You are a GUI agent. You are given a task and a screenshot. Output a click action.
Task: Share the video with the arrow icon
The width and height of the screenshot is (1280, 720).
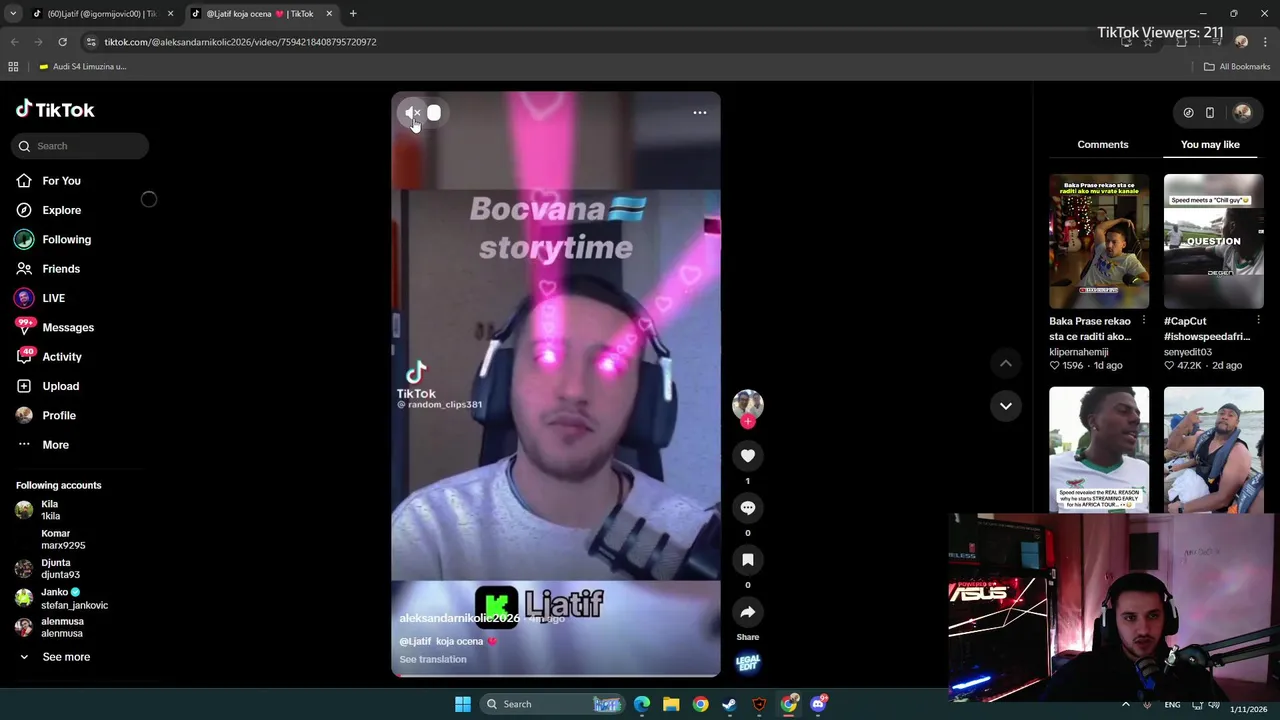pyautogui.click(x=747, y=612)
